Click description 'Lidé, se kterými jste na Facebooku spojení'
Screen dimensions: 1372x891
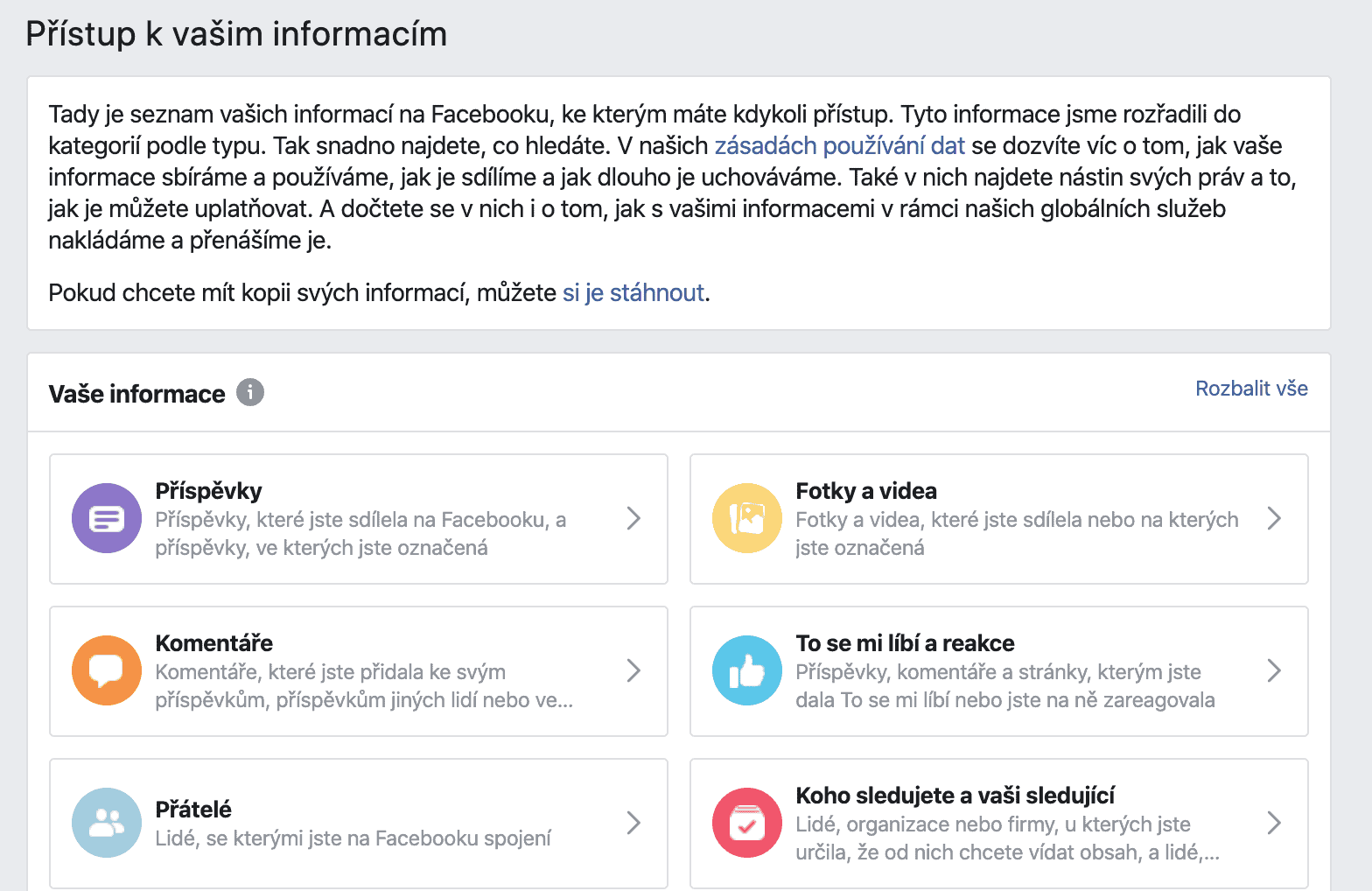pyautogui.click(x=353, y=838)
